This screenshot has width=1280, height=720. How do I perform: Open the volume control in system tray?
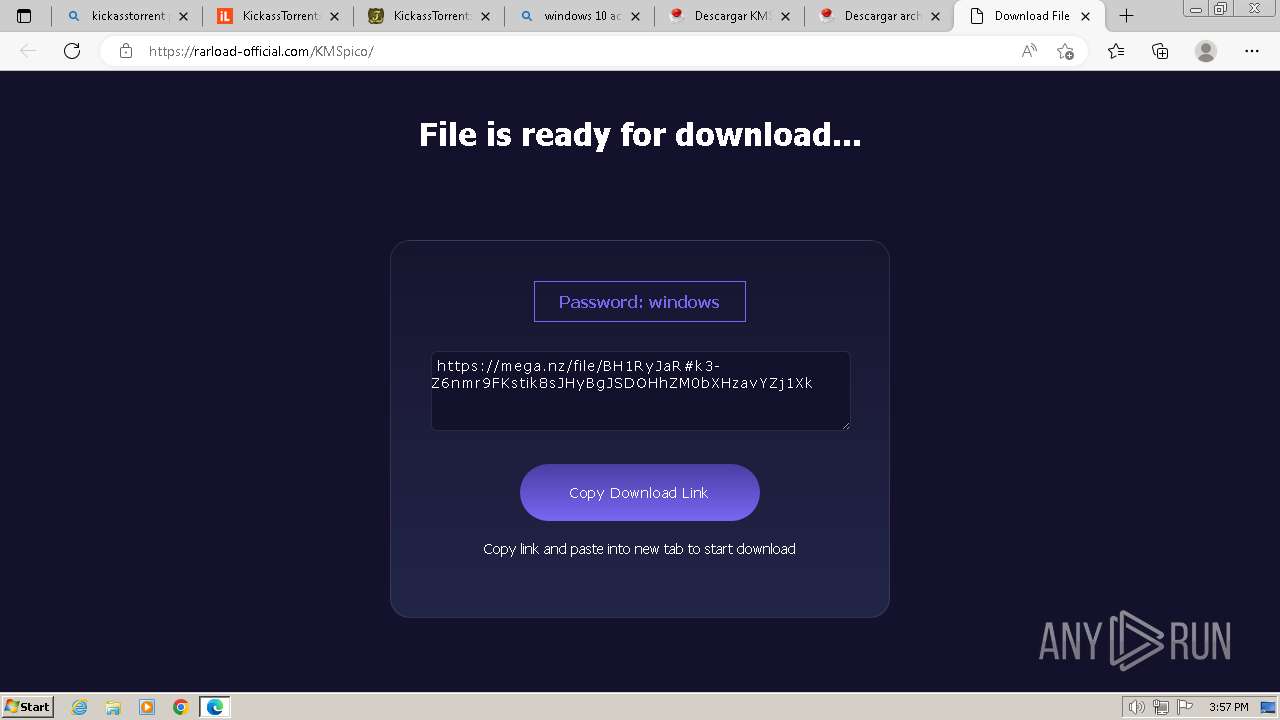pyautogui.click(x=1137, y=707)
